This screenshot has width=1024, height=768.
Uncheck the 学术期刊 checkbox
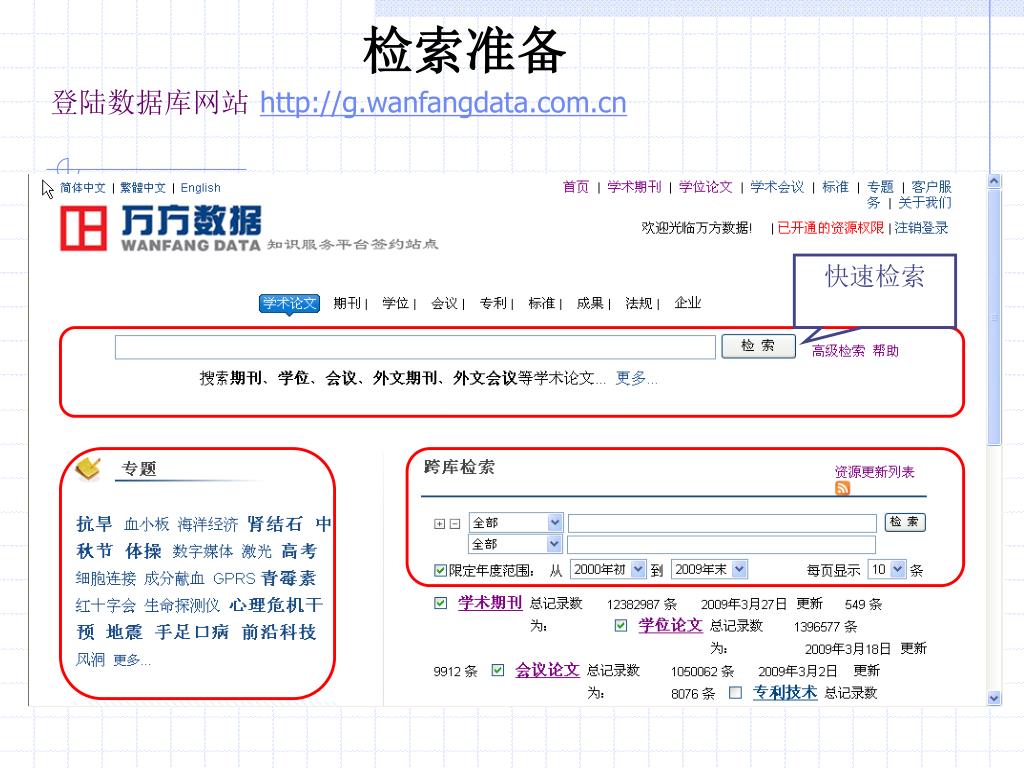[441, 603]
